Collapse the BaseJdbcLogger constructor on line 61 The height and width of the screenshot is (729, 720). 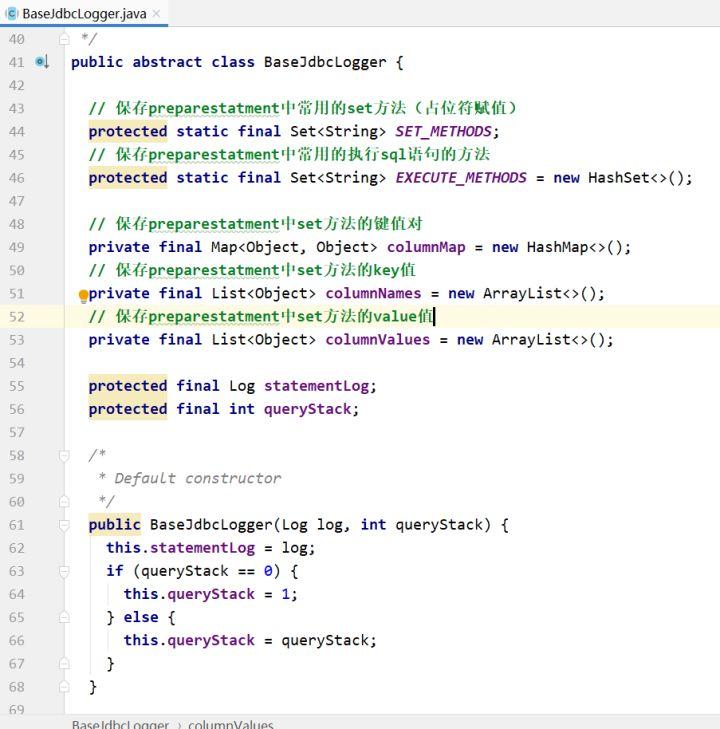pyautogui.click(x=64, y=525)
